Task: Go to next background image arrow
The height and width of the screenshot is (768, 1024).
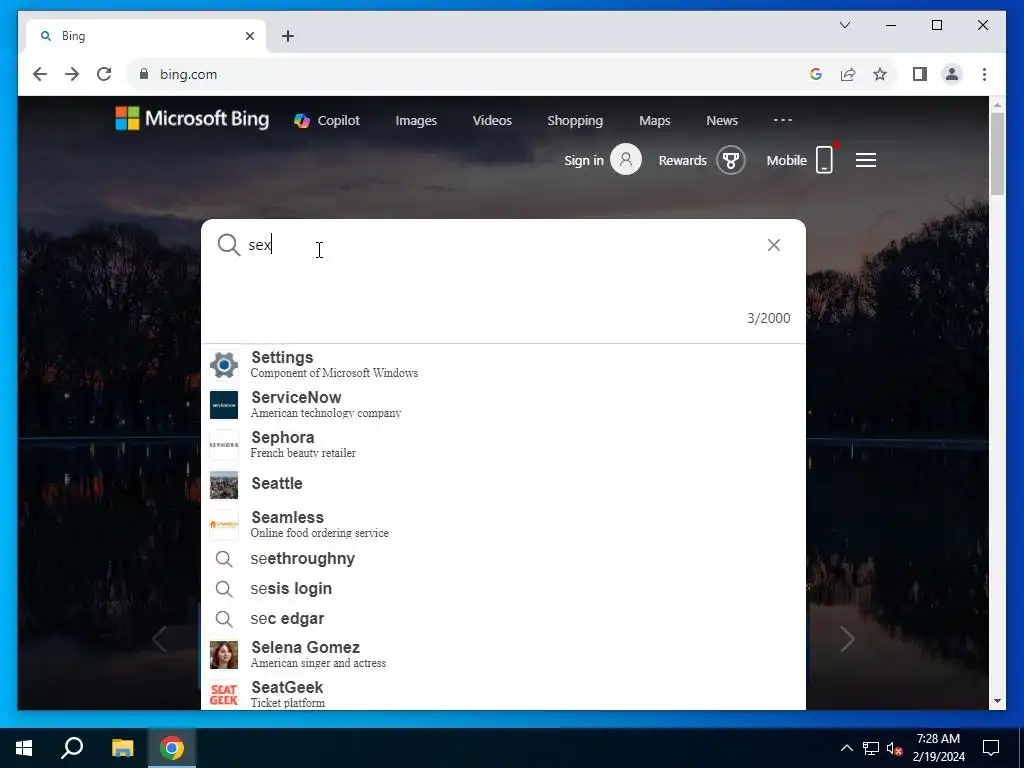Action: [x=846, y=639]
